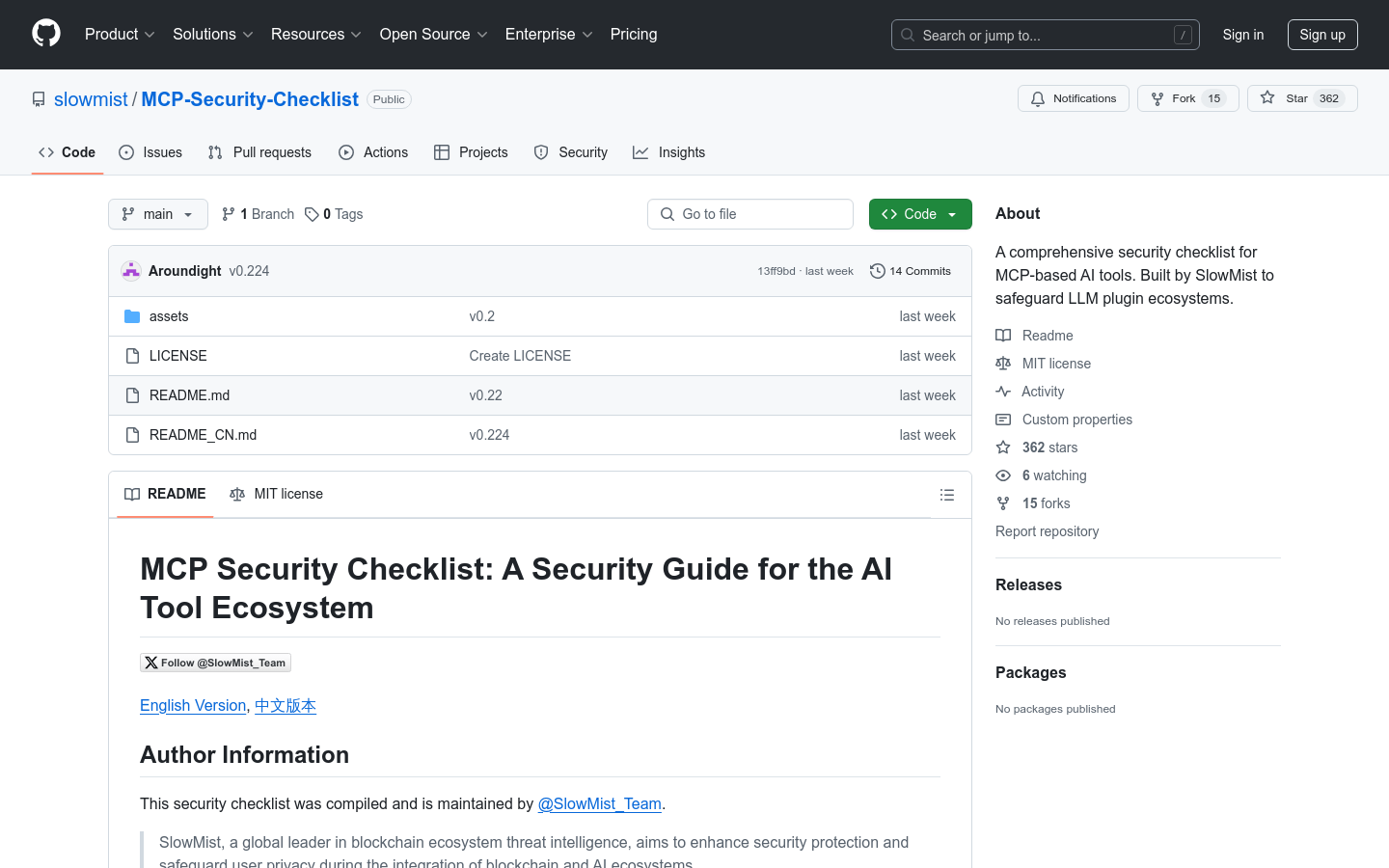This screenshot has width=1389, height=868.
Task: Expand the Solutions menu
Action: [212, 34]
